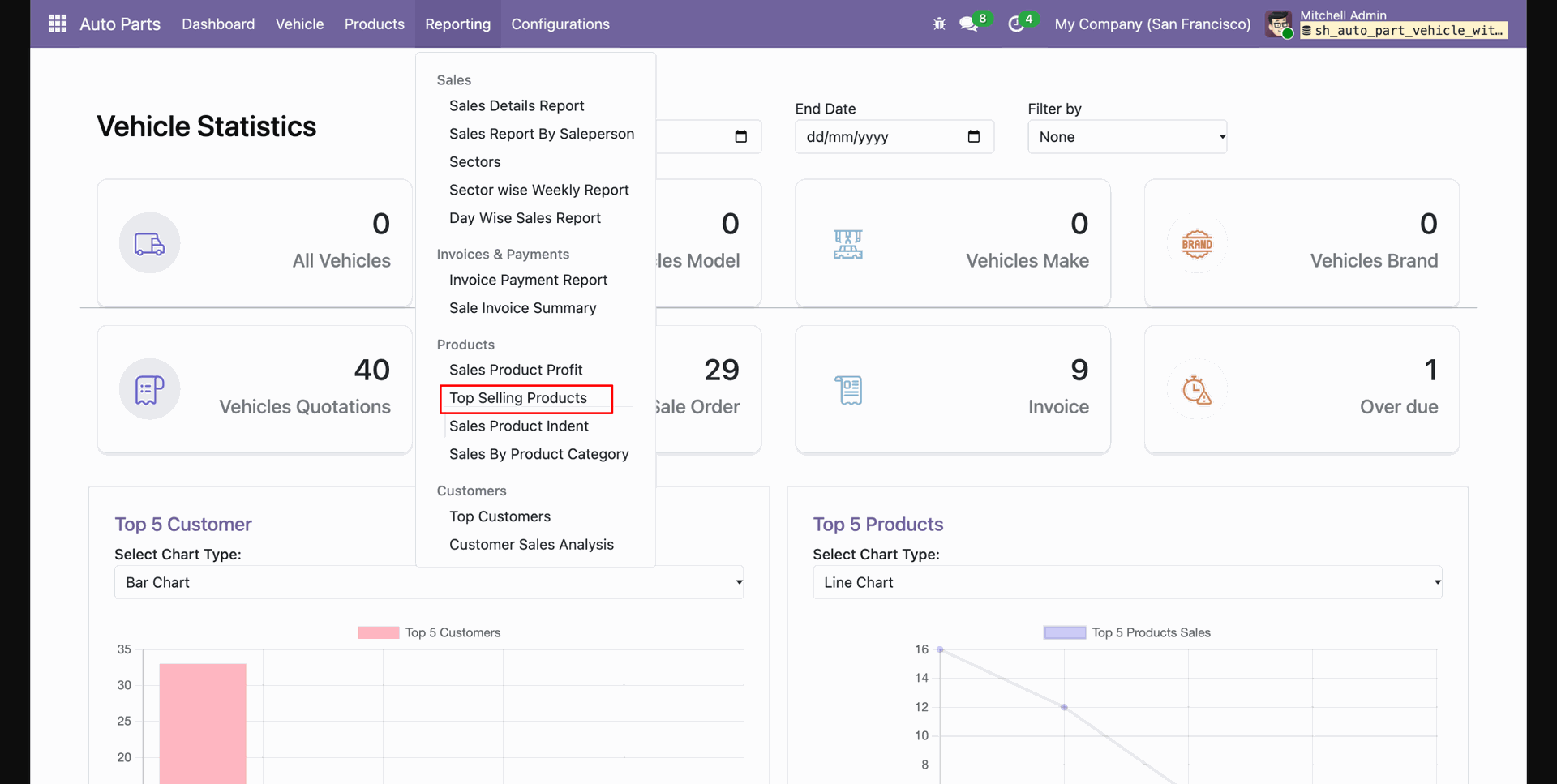Open the Mitchell Admin user menu

pyautogui.click(x=1388, y=24)
